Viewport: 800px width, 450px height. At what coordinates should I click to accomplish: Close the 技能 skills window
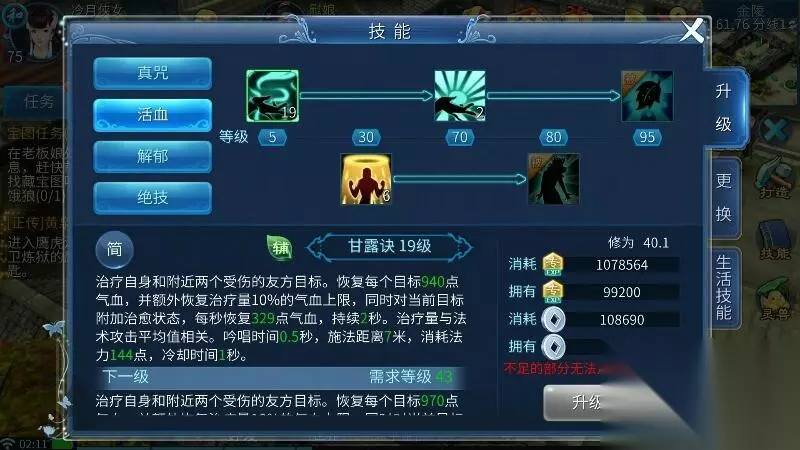click(x=692, y=31)
